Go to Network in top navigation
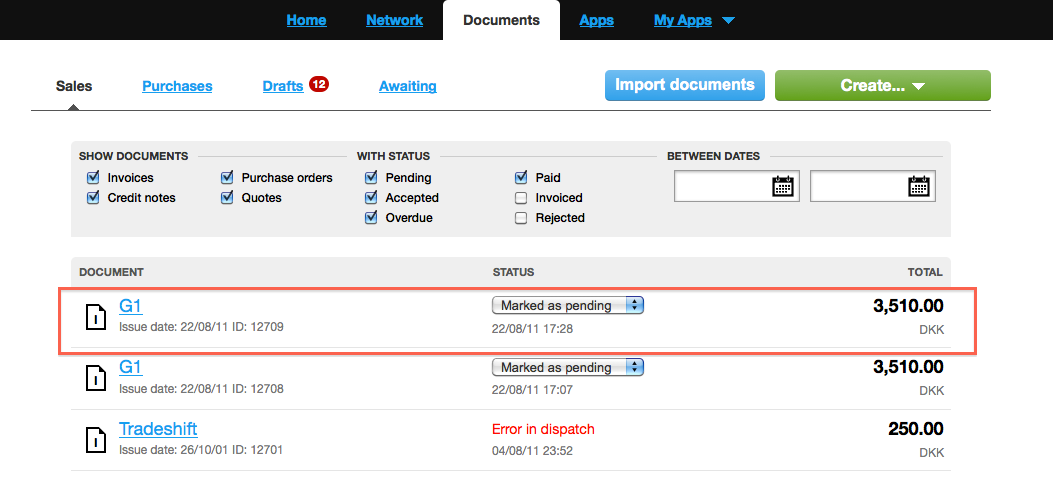 pyautogui.click(x=394, y=20)
